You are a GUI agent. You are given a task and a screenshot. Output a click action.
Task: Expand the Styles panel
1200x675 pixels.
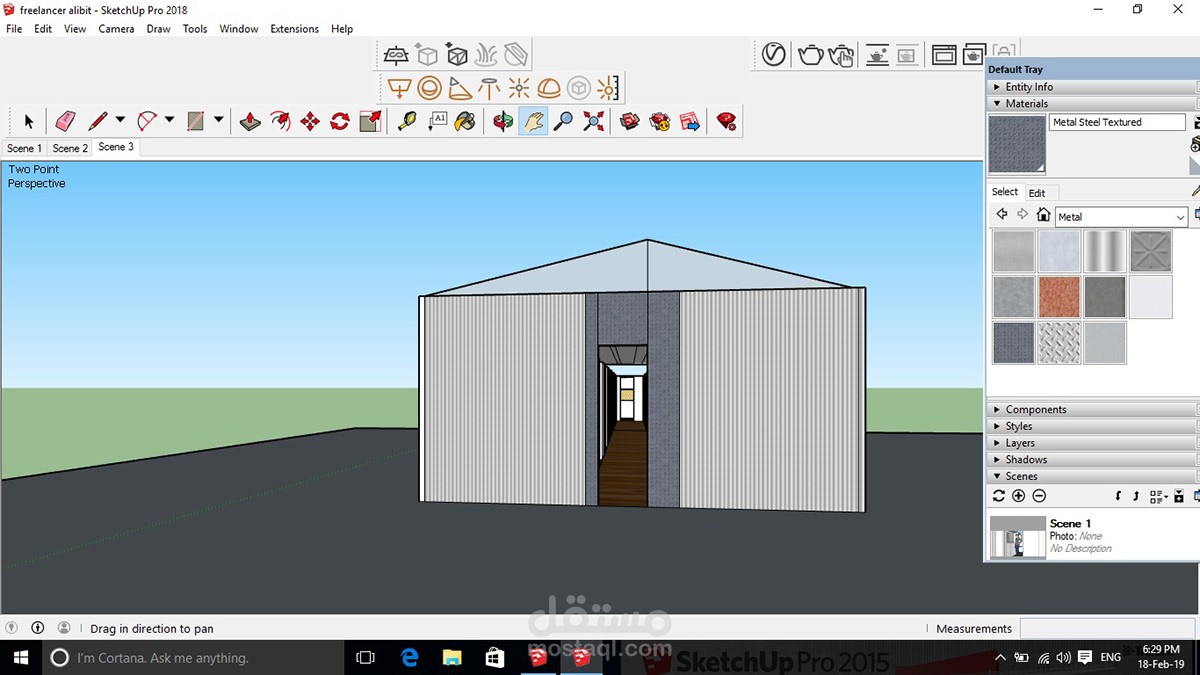(1091, 426)
